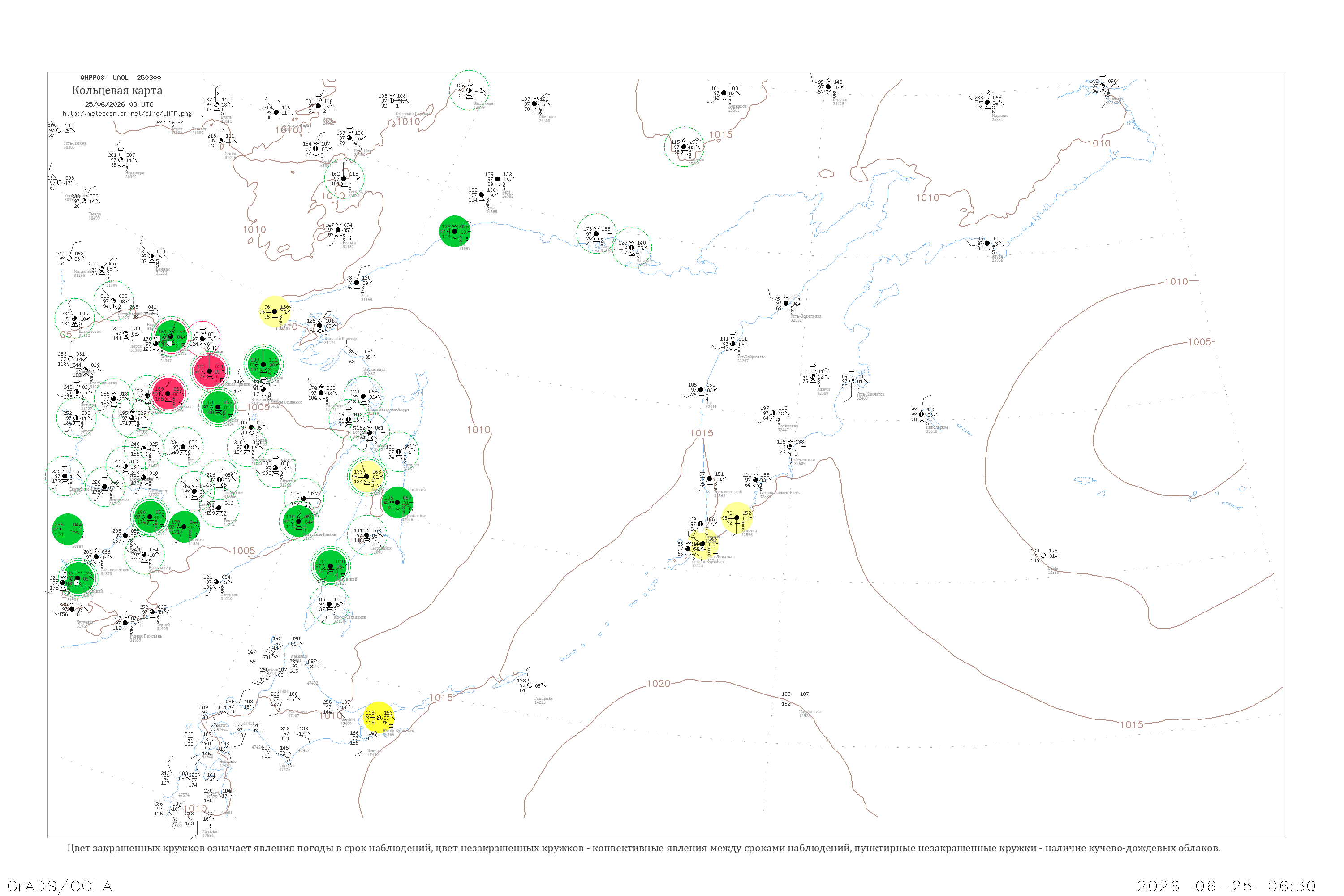Click the timestamp "2026-06-25-06:30"
This screenshot has width=1344, height=896.
pyautogui.click(x=1226, y=886)
